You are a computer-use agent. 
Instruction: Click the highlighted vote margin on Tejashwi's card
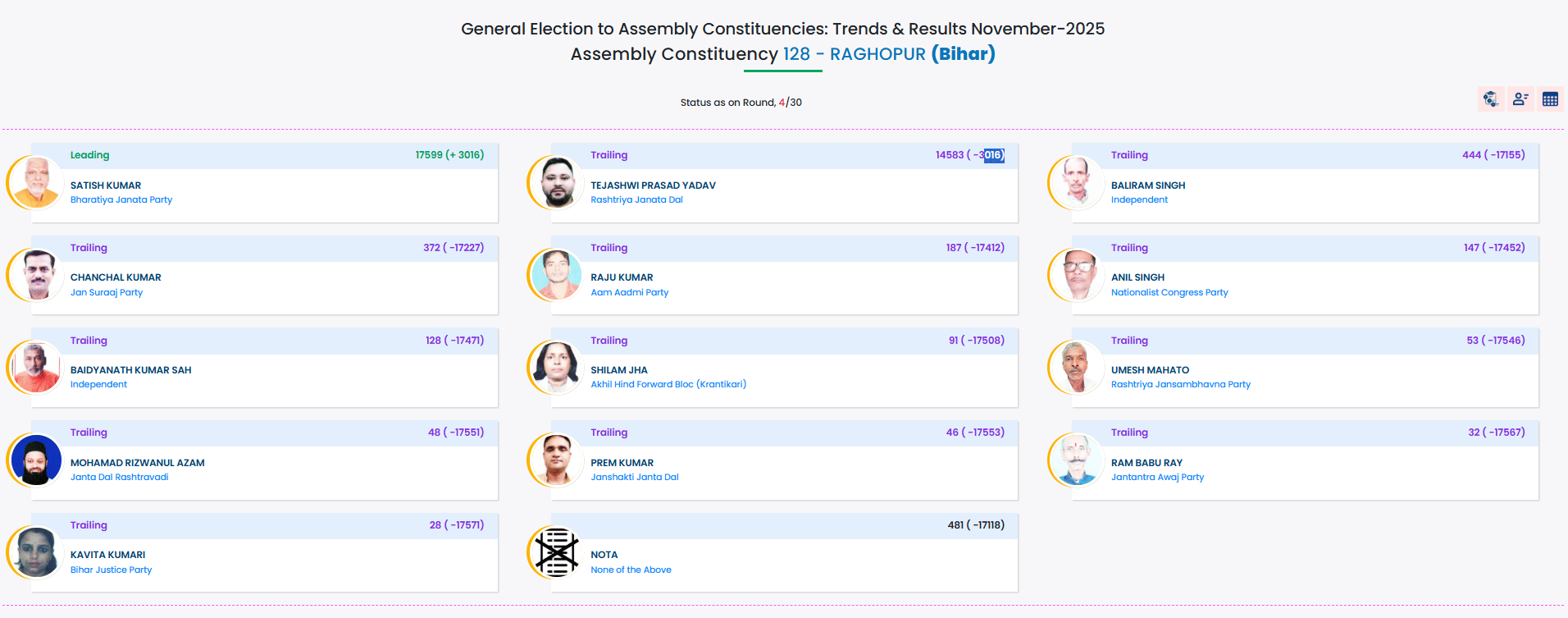(x=993, y=155)
